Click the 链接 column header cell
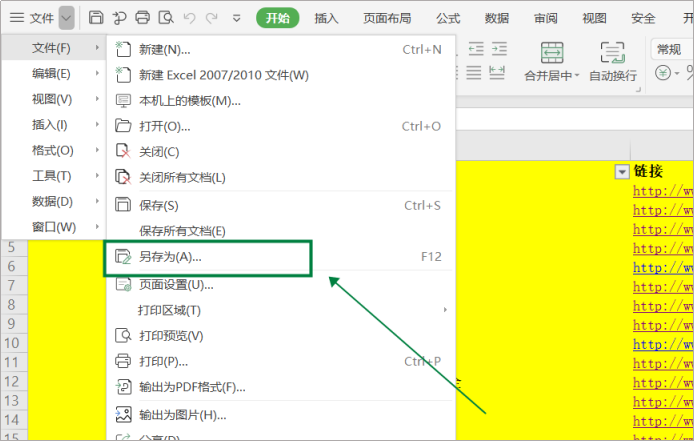This screenshot has height=442, width=695. tap(648, 171)
